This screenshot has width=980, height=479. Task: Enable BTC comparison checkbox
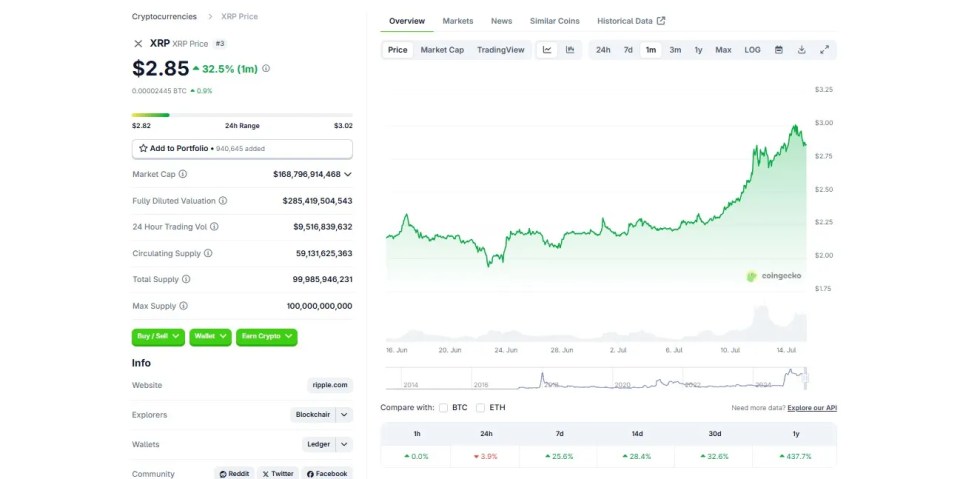[x=443, y=408]
